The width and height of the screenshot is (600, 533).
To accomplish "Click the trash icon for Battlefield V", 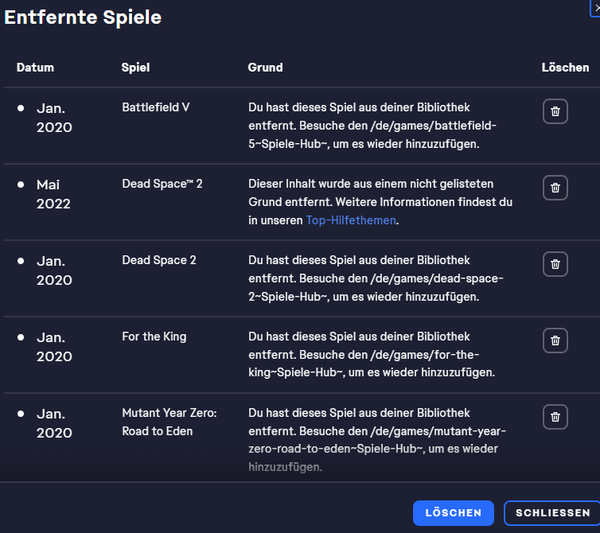I will 555,111.
